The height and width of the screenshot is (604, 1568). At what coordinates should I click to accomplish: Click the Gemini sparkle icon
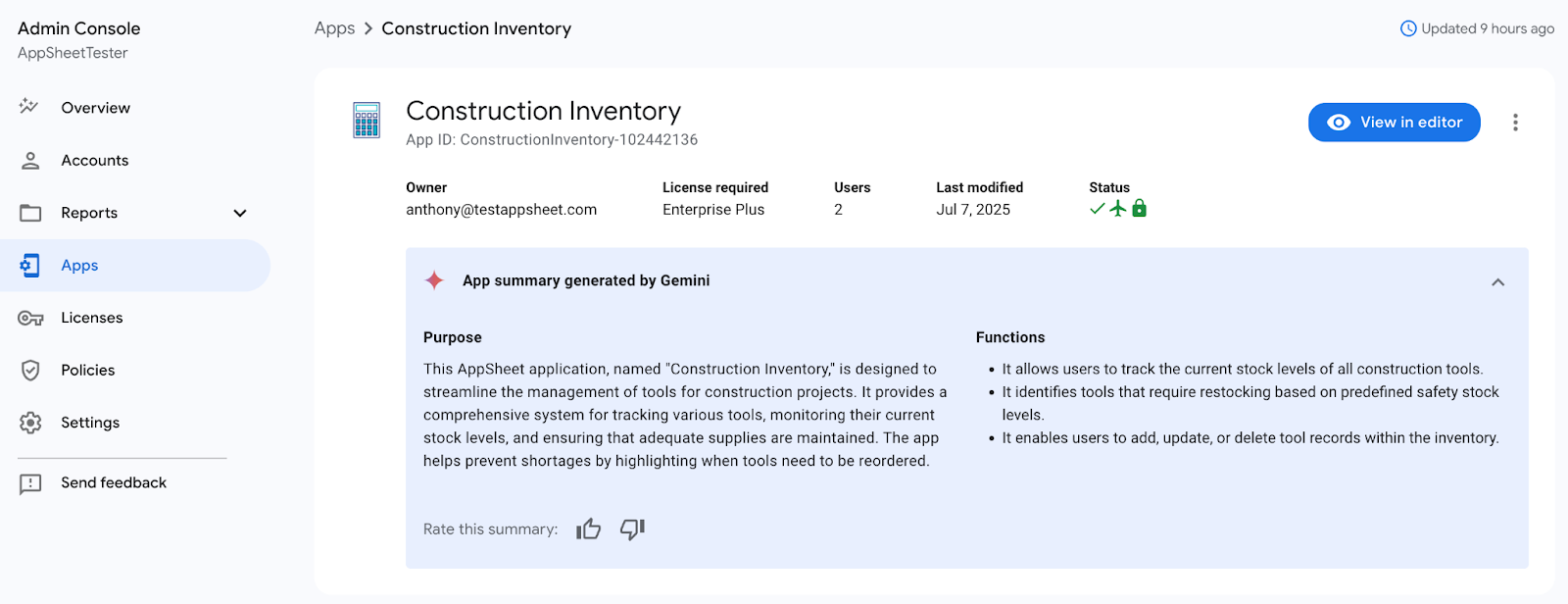coord(434,280)
